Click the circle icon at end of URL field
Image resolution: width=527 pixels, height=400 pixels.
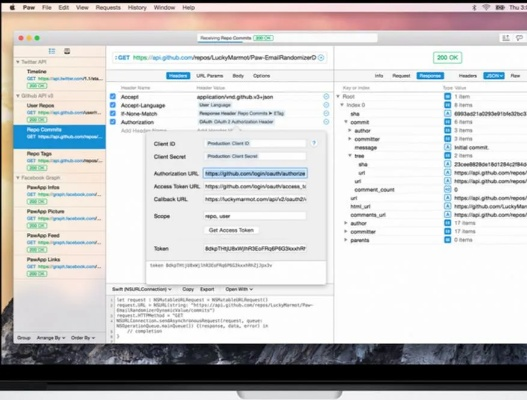[321, 58]
